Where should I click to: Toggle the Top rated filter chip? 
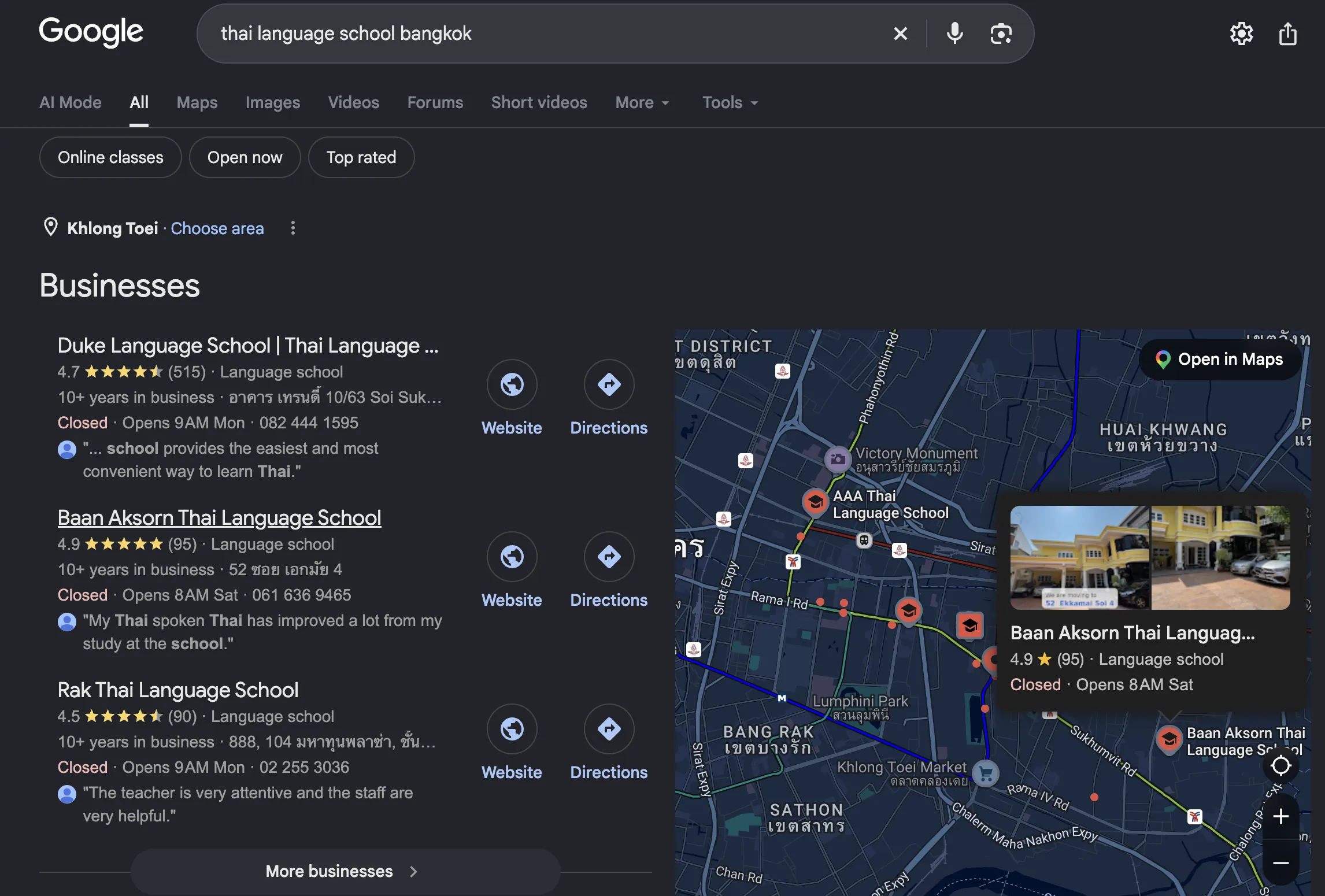click(x=361, y=157)
